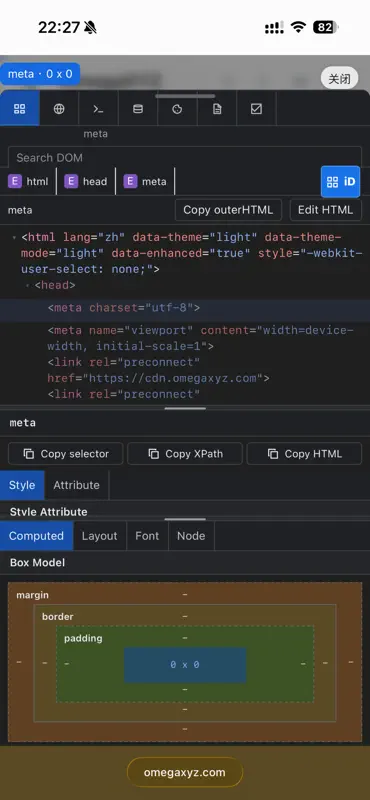Open the Elements grid tab

19,108
